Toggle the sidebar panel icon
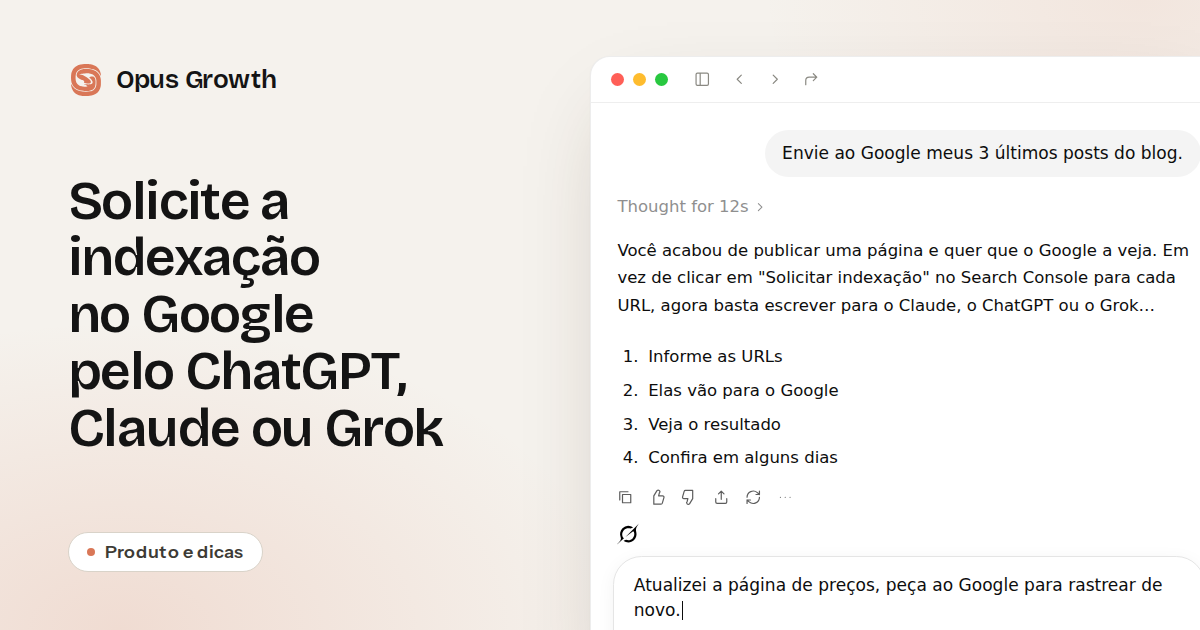Screen dimensions: 1200x630 [x=702, y=79]
